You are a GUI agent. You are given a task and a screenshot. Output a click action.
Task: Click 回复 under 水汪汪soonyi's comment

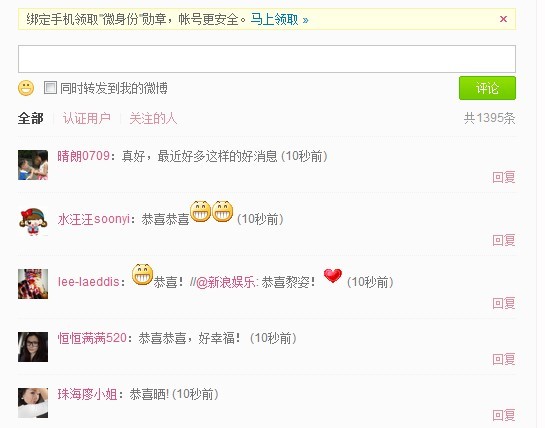(504, 240)
